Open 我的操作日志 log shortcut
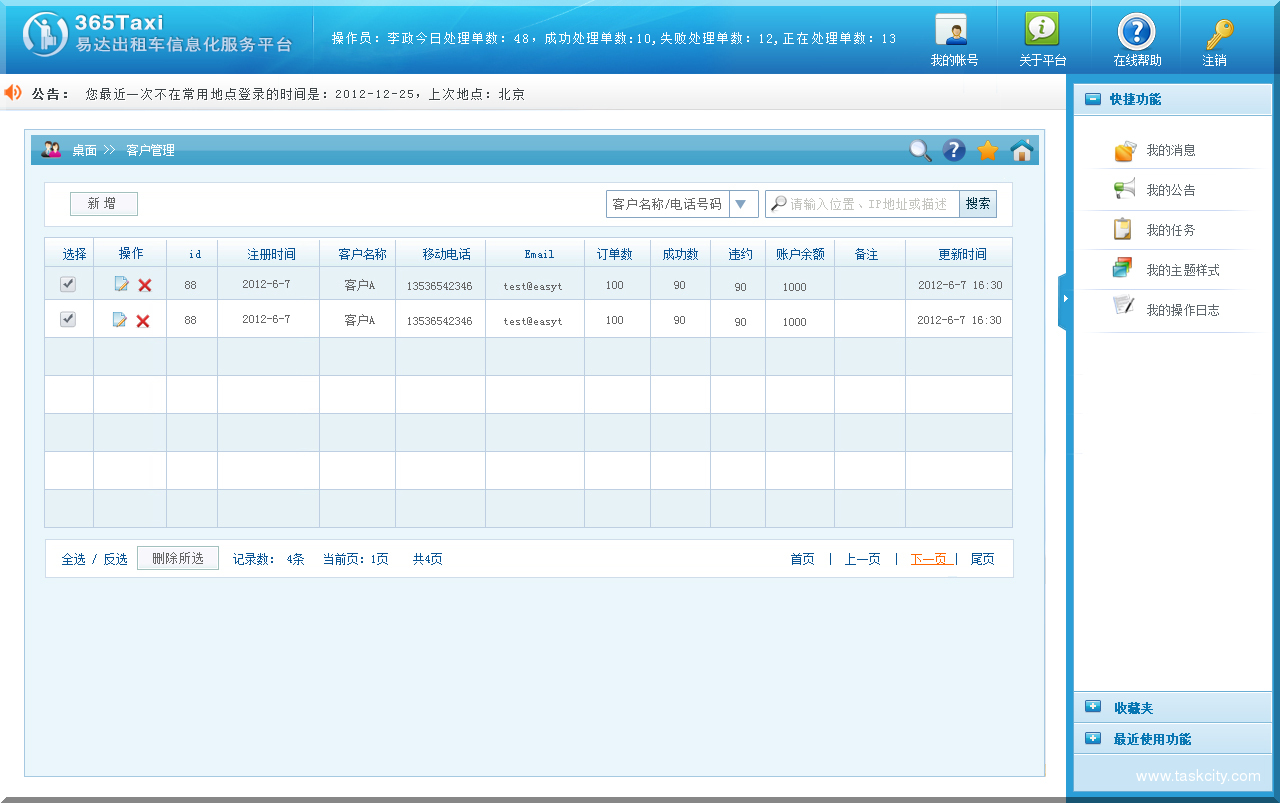Image resolution: width=1280 pixels, height=803 pixels. click(1166, 310)
